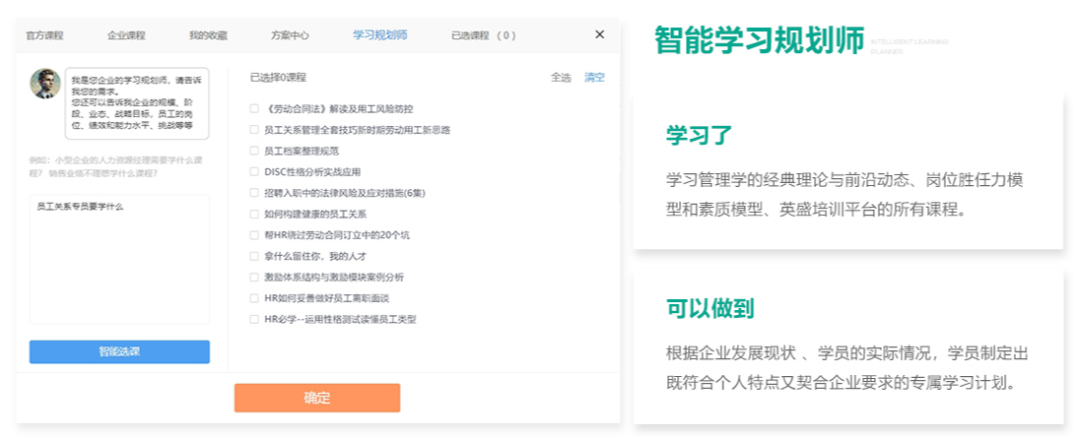The image size is (1080, 439).
Task: Click the learning planner avatar icon
Action: tap(45, 84)
